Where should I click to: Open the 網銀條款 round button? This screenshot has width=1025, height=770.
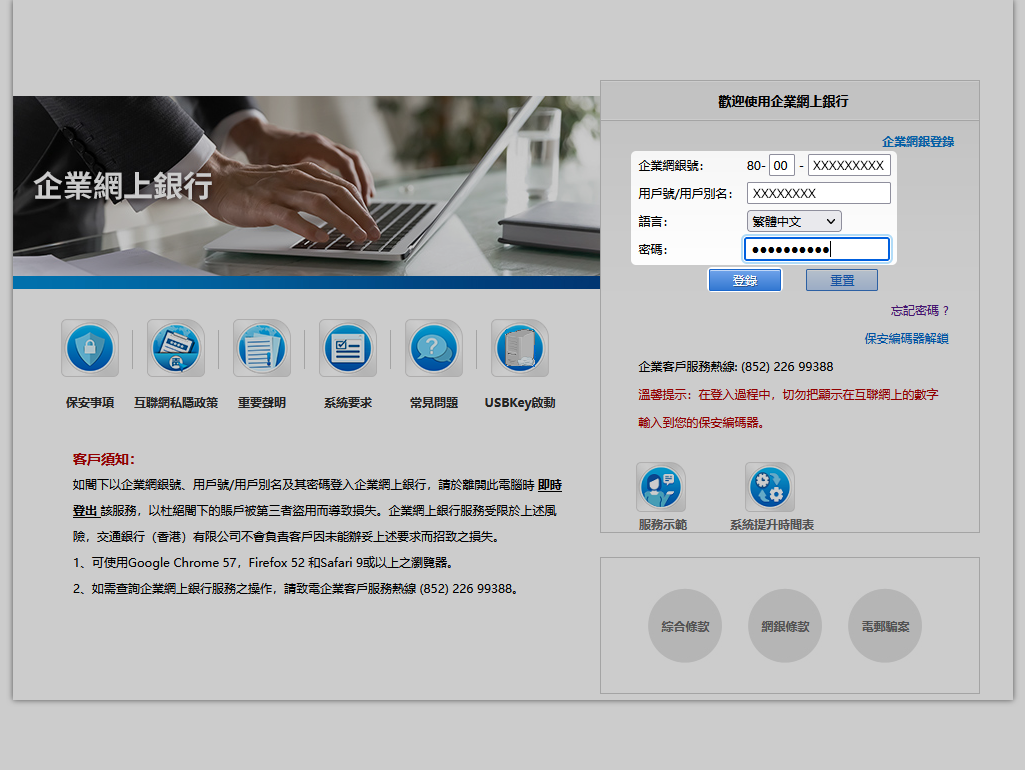pyautogui.click(x=785, y=627)
